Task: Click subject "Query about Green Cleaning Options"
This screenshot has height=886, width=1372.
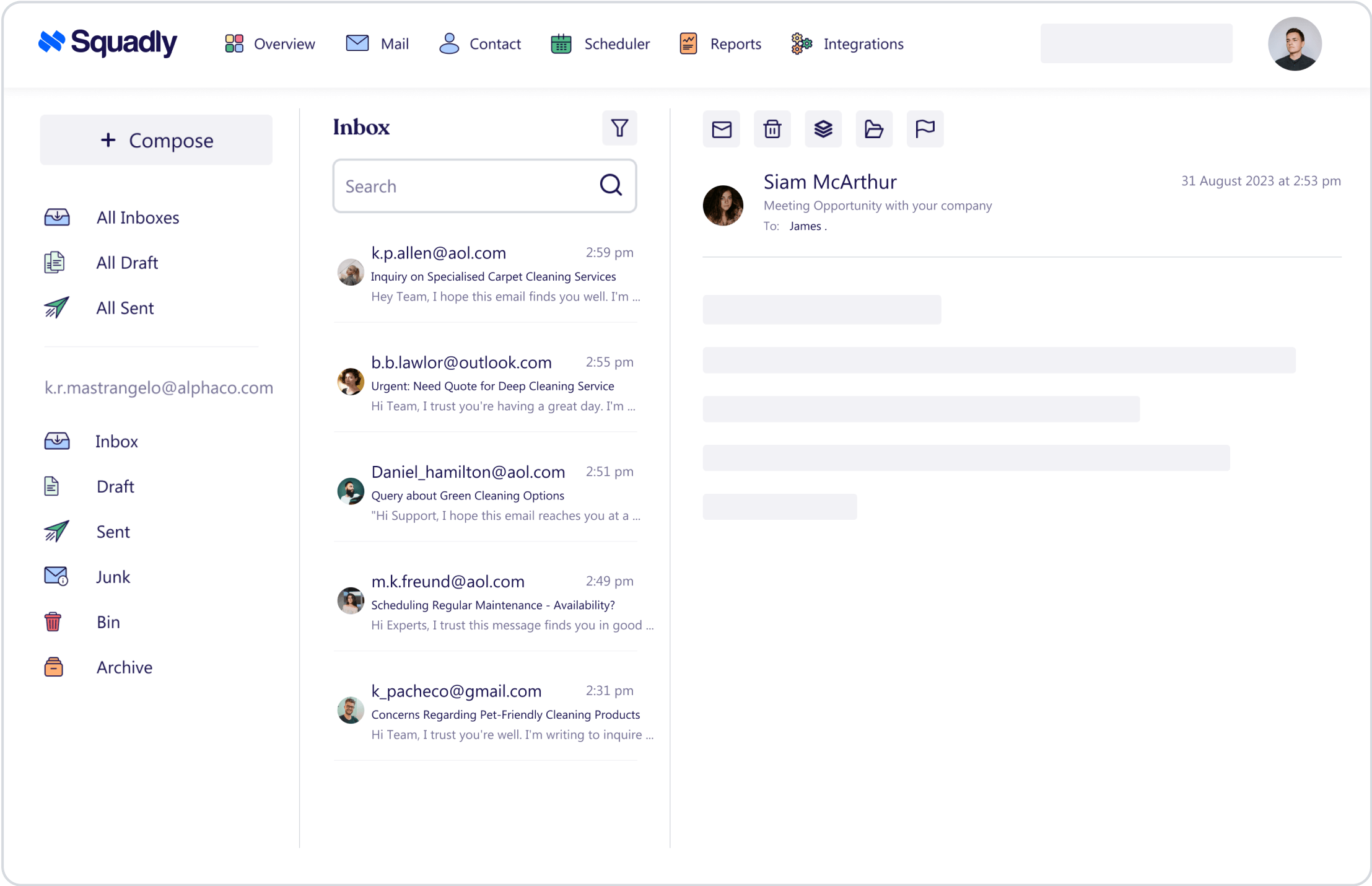Action: 468,496
